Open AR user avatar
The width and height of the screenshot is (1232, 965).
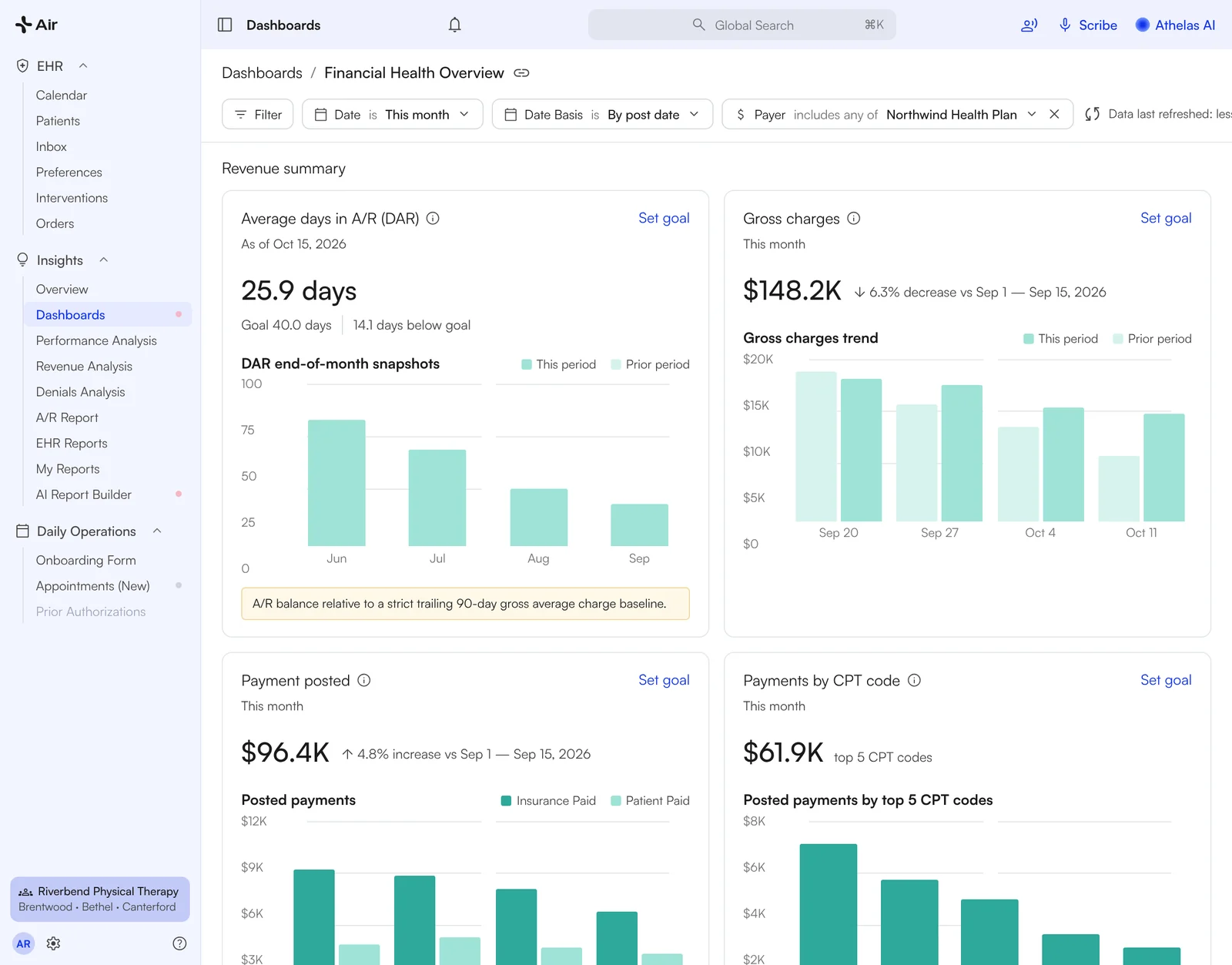(x=24, y=943)
